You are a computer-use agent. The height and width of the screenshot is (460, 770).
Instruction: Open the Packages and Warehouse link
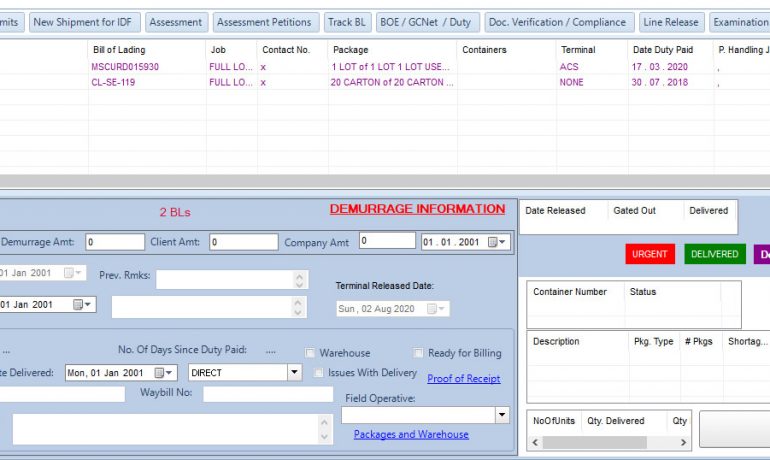(x=410, y=434)
